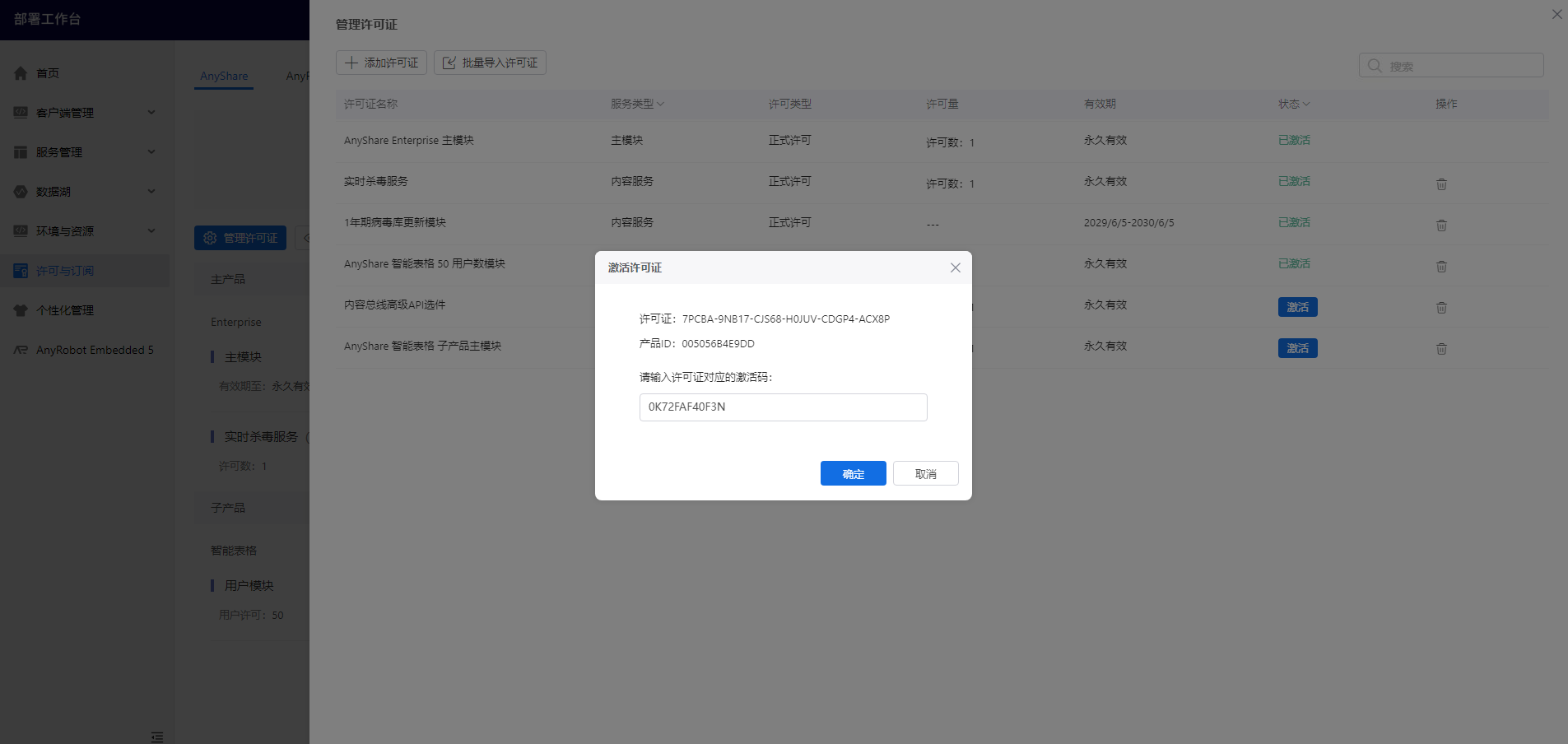The width and height of the screenshot is (1568, 744).
Task: Delete the AnyShare 智能表格 子产品主模块 license
Action: pyautogui.click(x=1441, y=348)
